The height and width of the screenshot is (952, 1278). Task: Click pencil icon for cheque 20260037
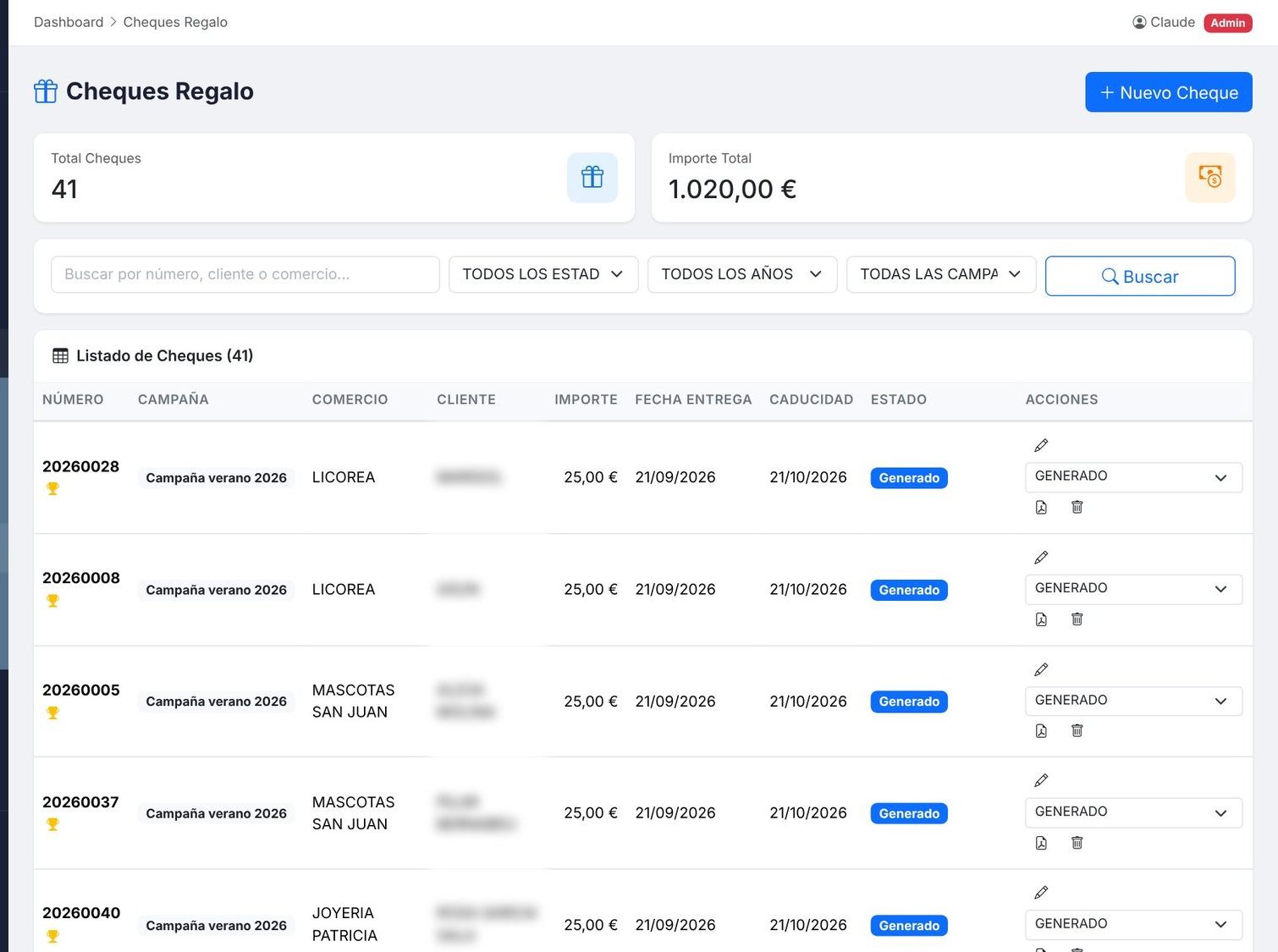coord(1041,780)
